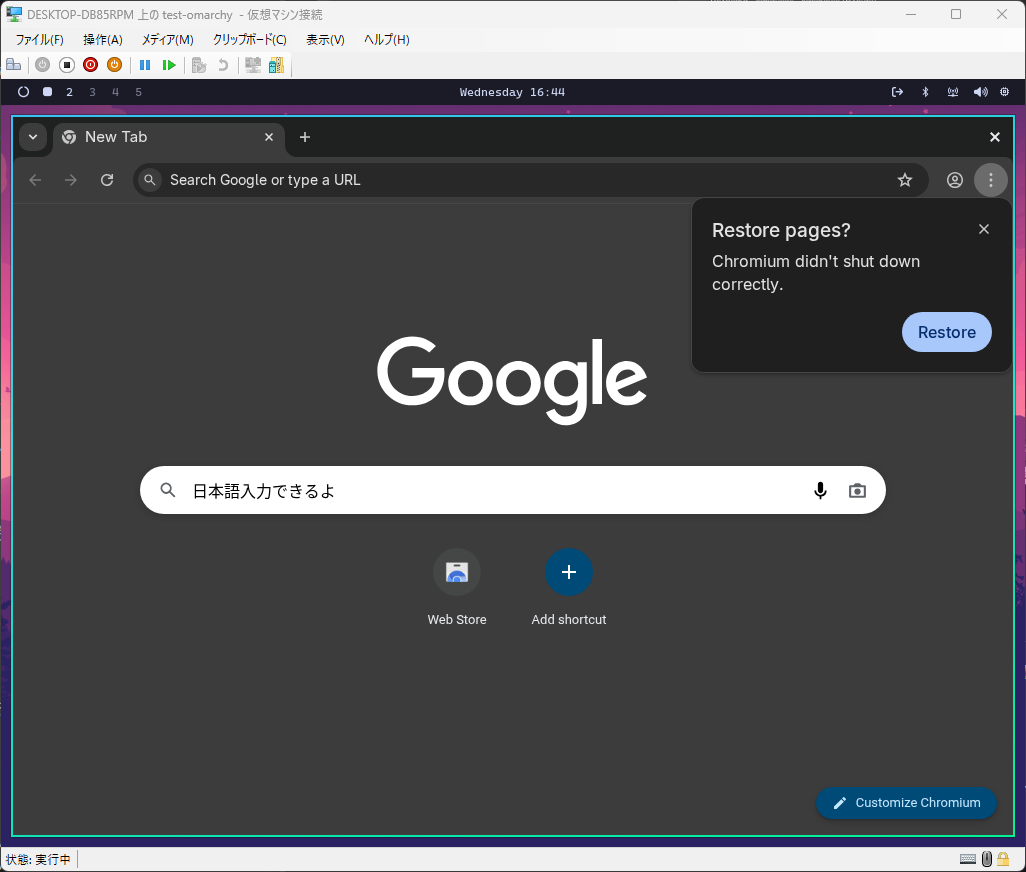Open a new tab with plus button
The height and width of the screenshot is (872, 1026).
(305, 137)
